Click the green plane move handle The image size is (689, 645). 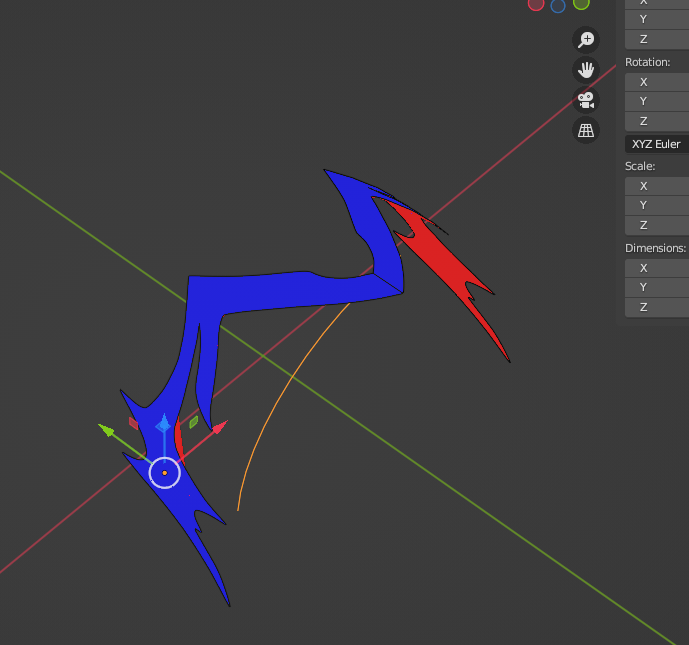coord(194,422)
